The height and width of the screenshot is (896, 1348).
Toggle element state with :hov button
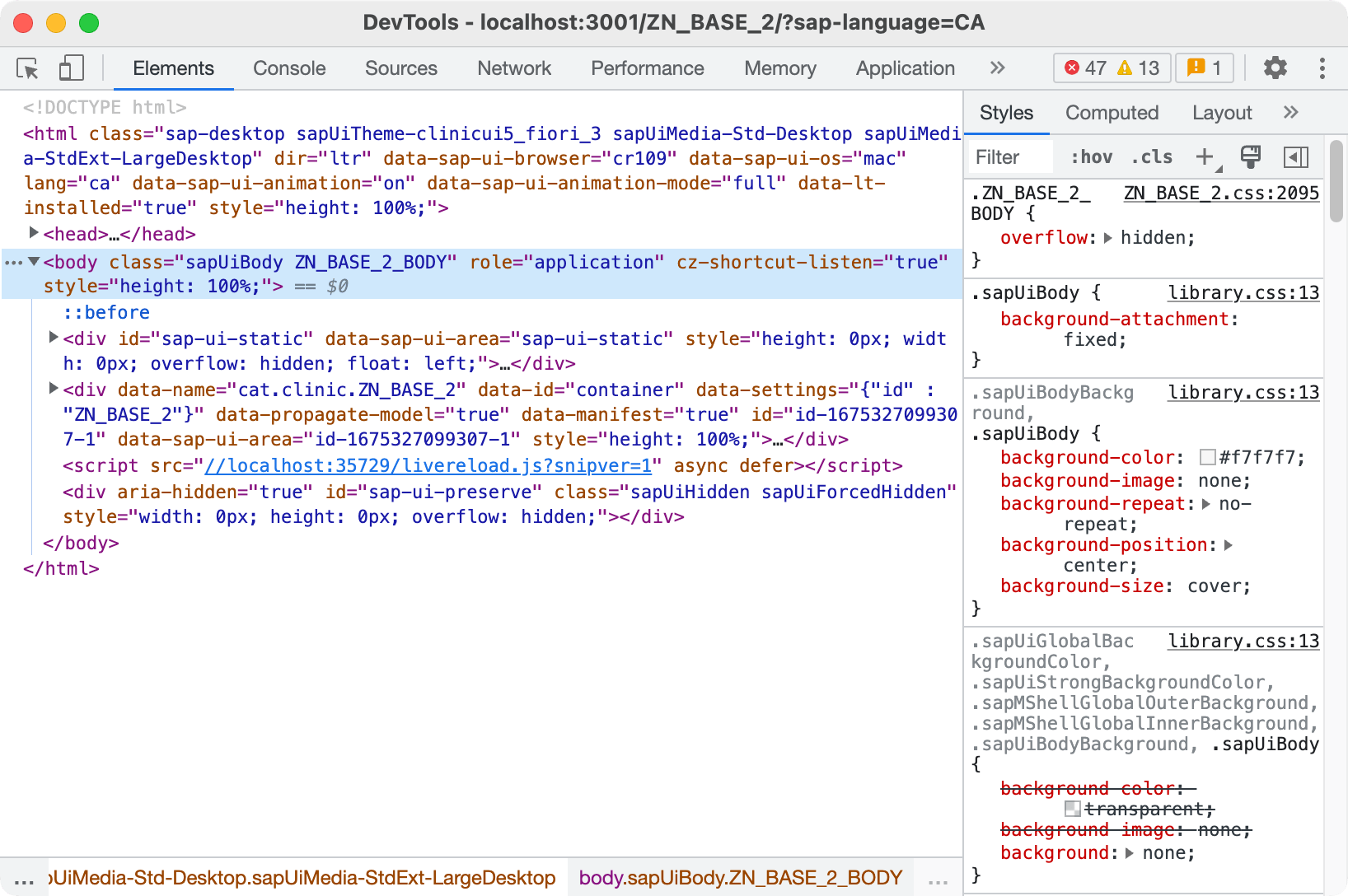(x=1092, y=156)
